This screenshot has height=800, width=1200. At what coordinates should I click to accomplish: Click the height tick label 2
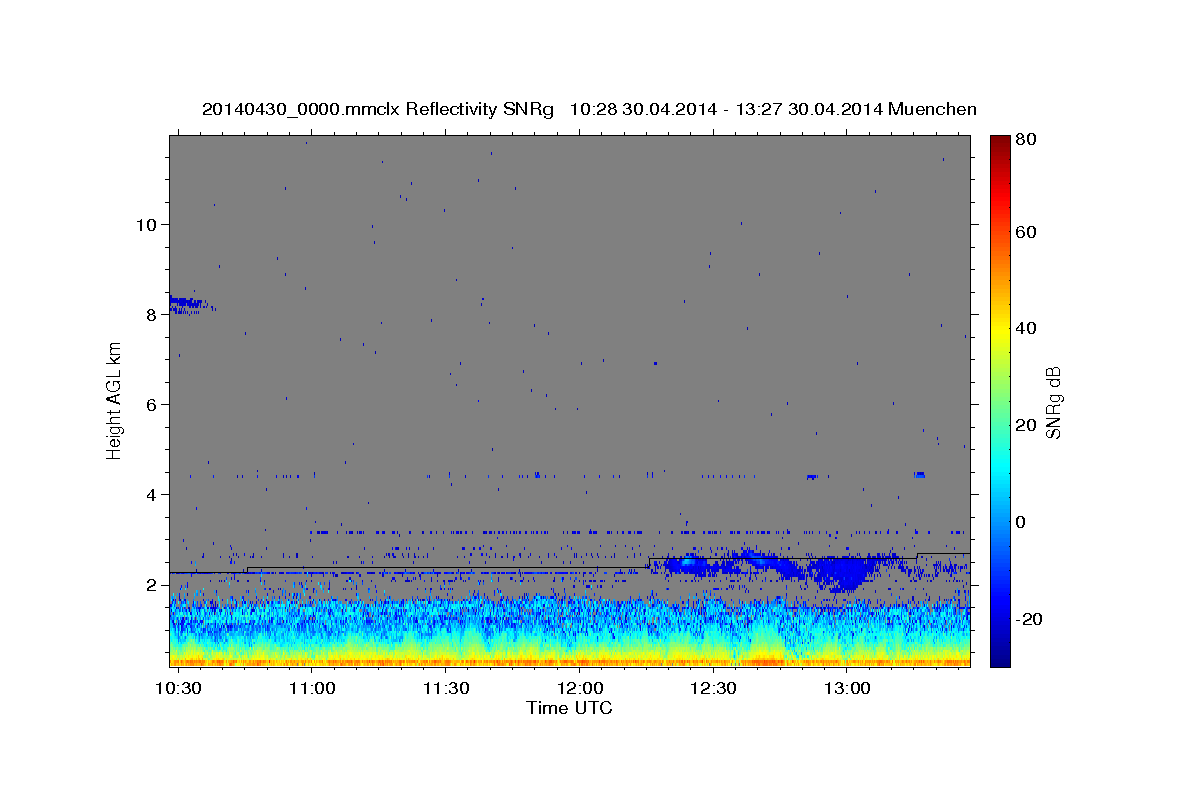click(x=153, y=584)
